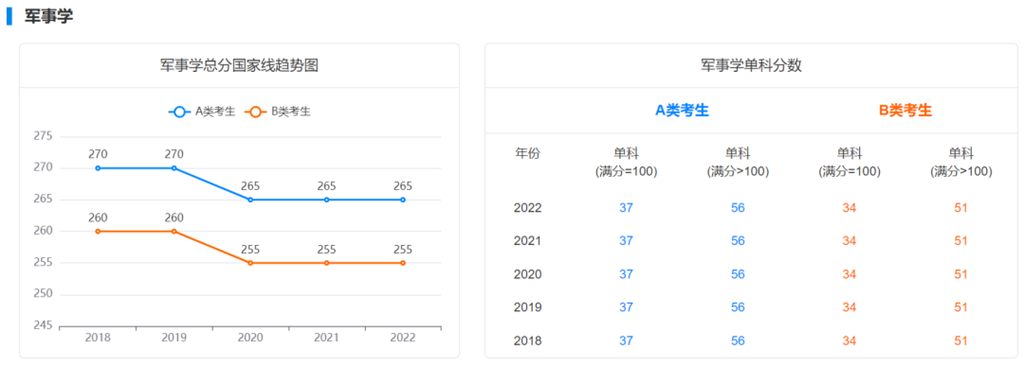Click the 军事学总分国家线趋势图 chart title
Screen dimensions: 1024x366
click(x=239, y=65)
